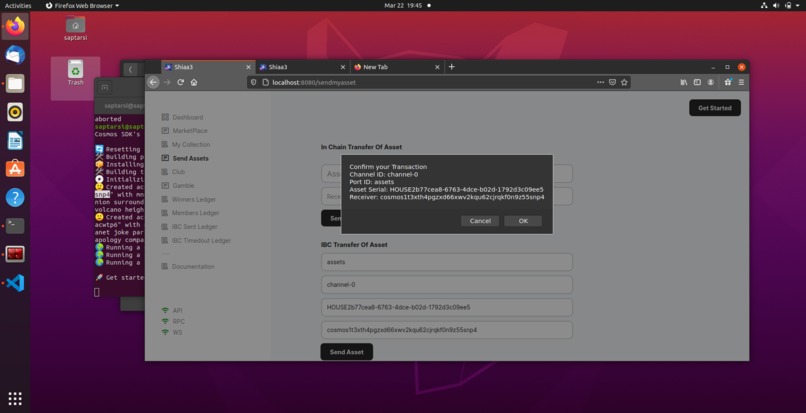The width and height of the screenshot is (806, 413).
Task: Open My Collection in the sidebar
Action: (x=191, y=145)
